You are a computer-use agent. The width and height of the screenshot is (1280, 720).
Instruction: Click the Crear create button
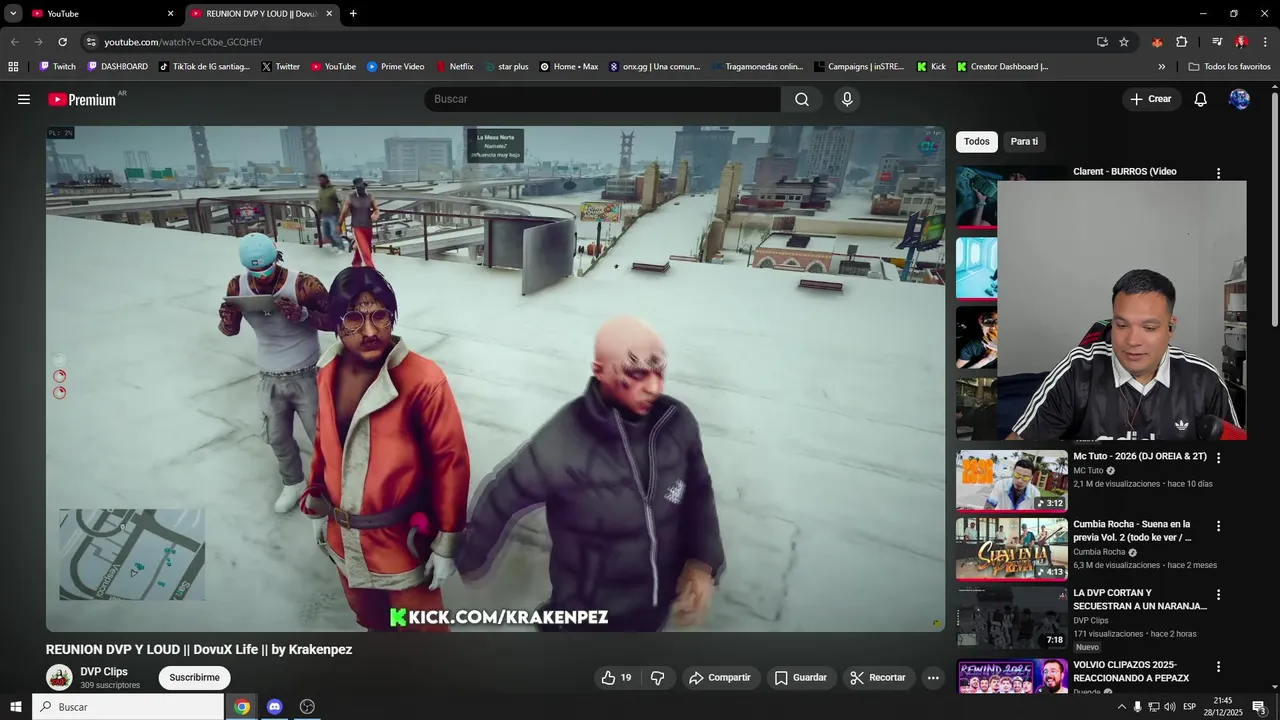1151,99
